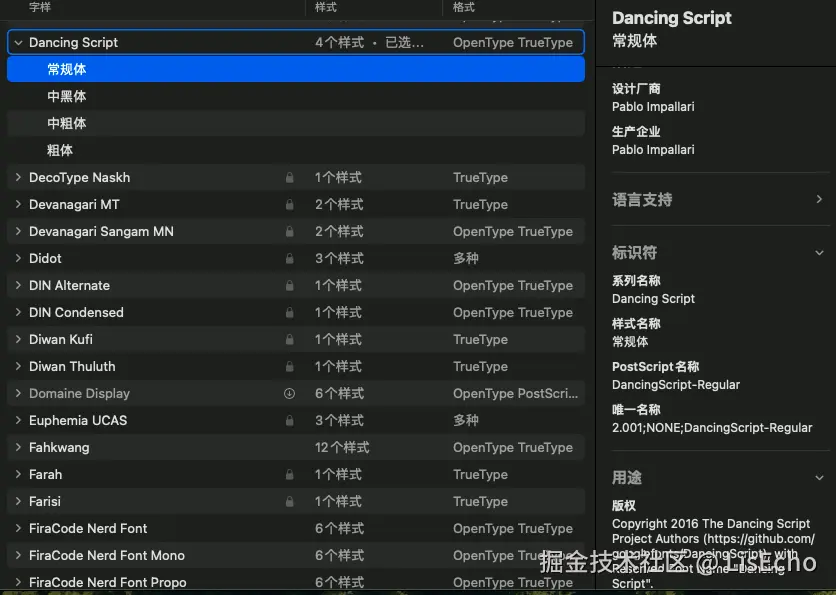Click the Fahkwang 12个样式 cell

point(342,447)
